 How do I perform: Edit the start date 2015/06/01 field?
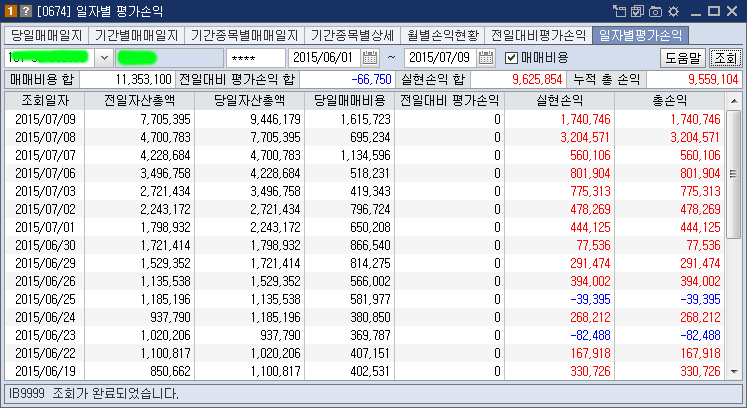324,58
